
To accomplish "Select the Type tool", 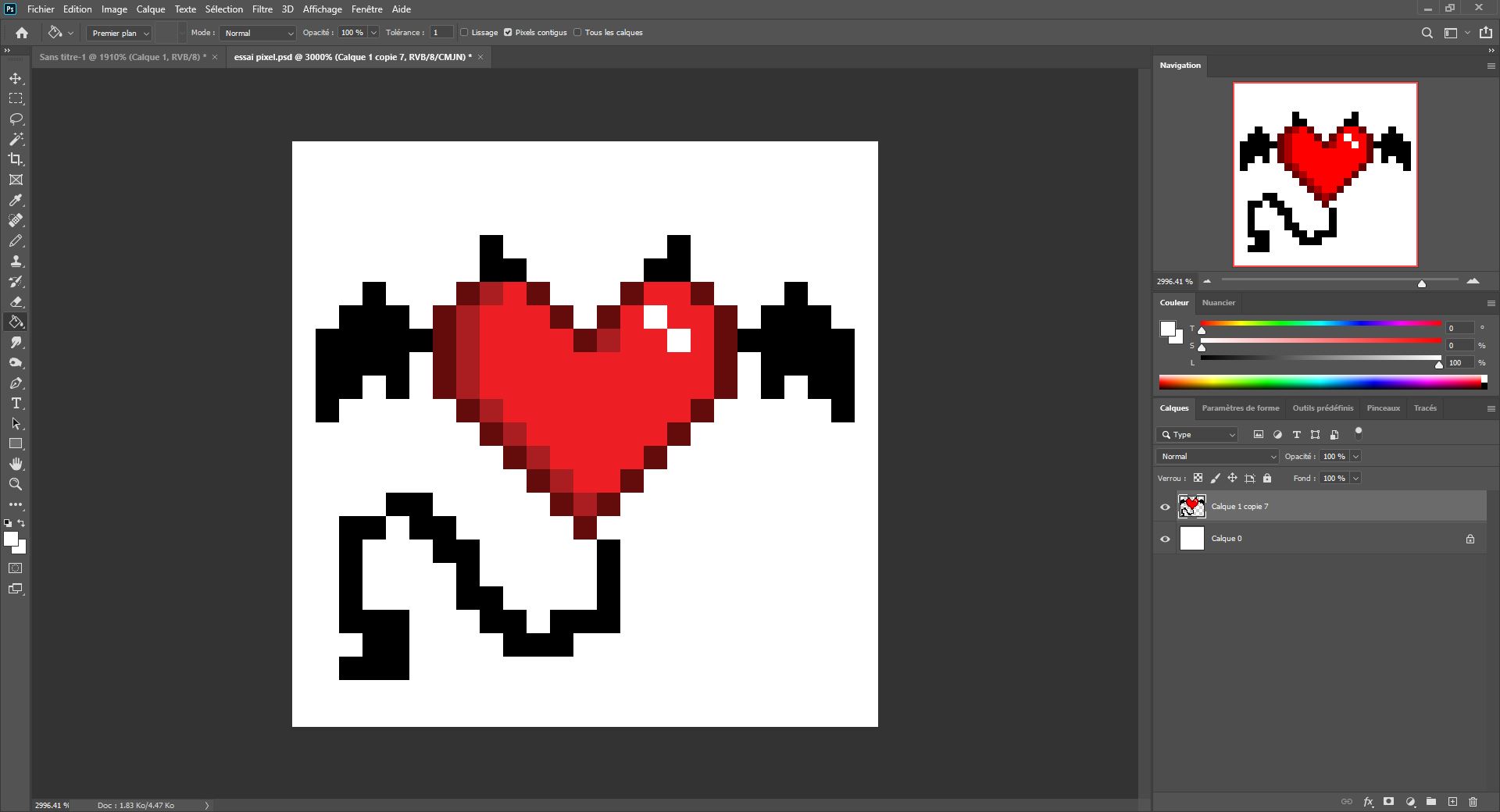I will point(16,404).
